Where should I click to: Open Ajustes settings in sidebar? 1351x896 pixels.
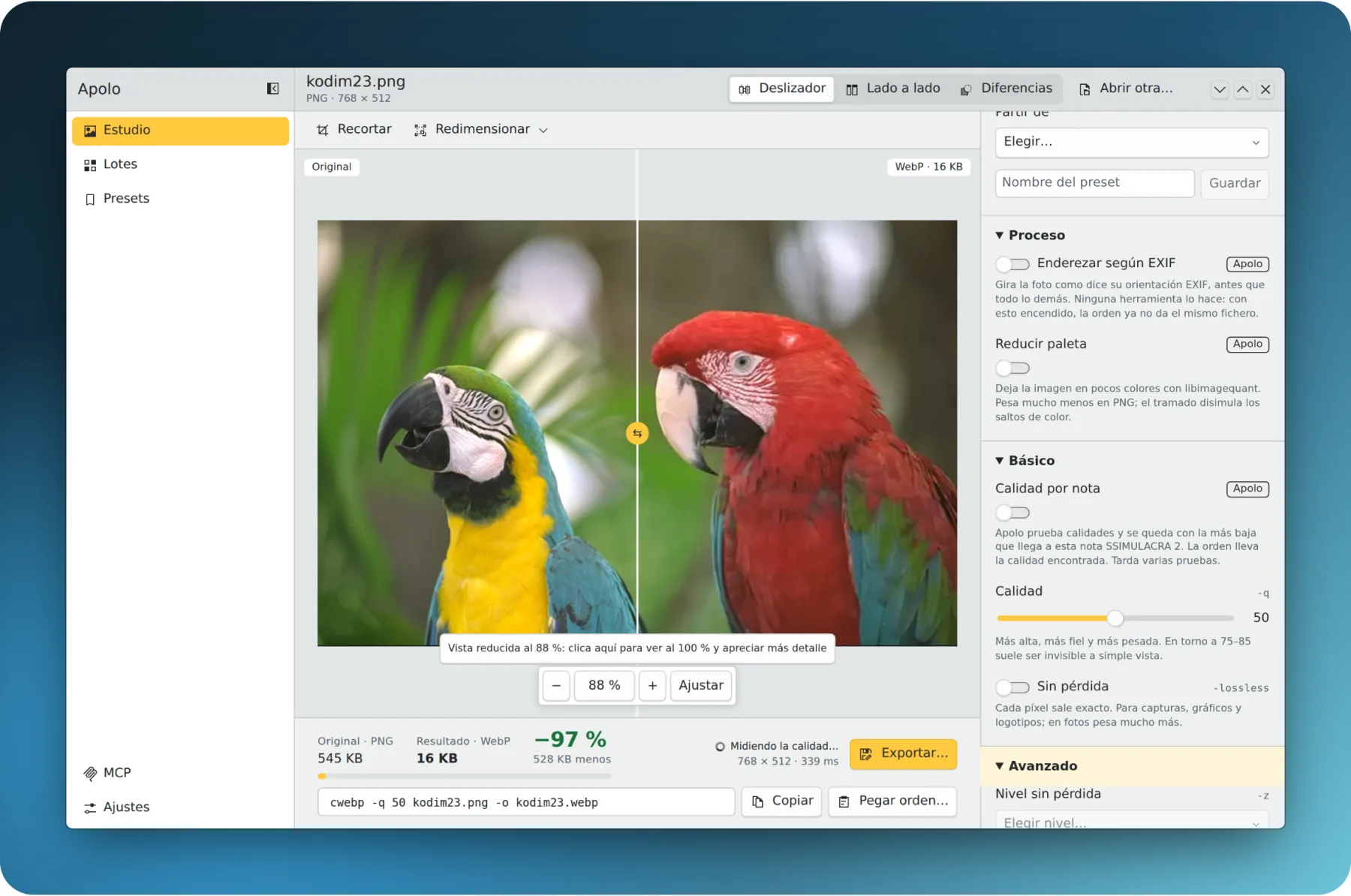pos(180,807)
